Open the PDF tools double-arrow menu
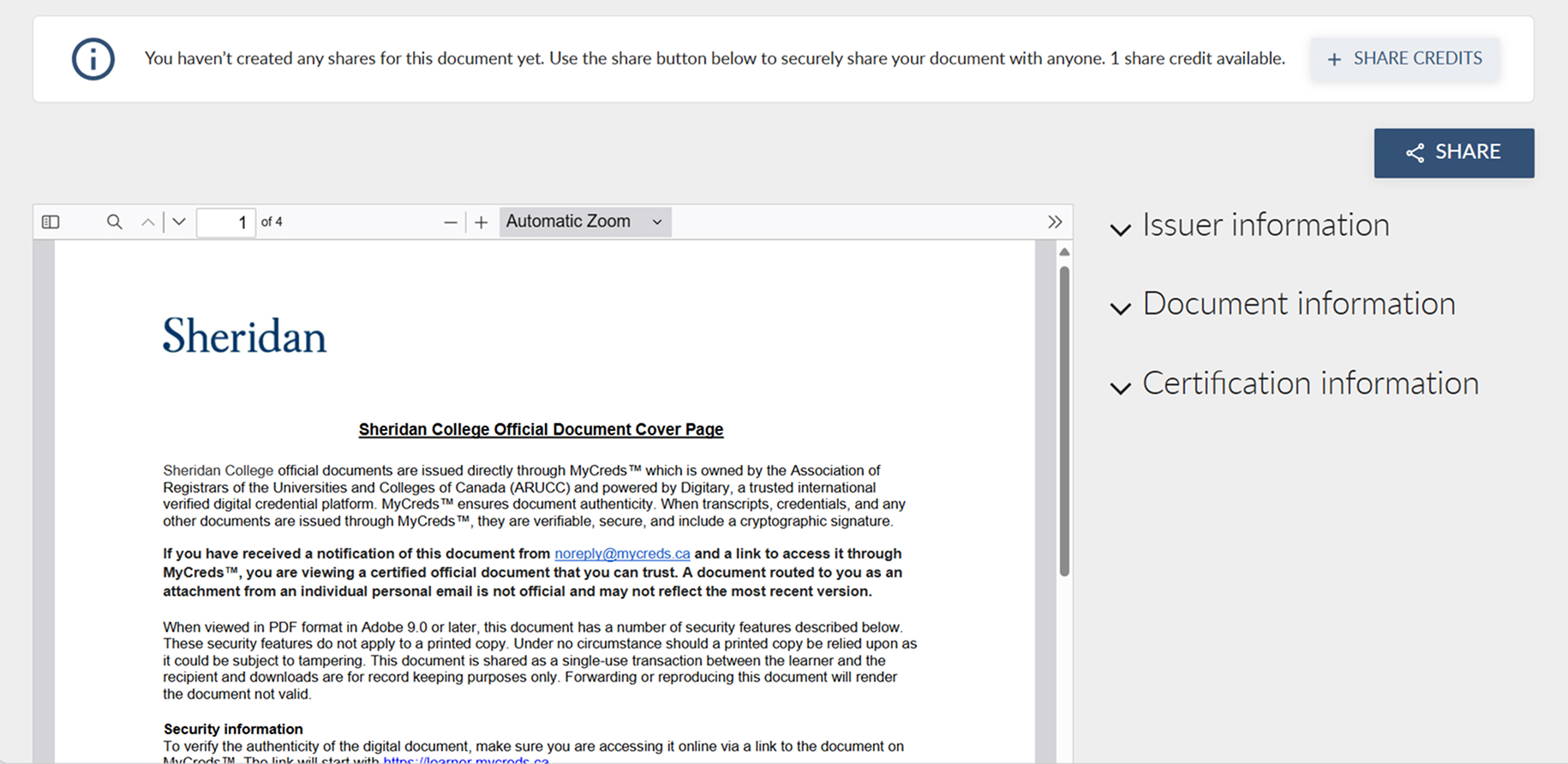 tap(1055, 222)
